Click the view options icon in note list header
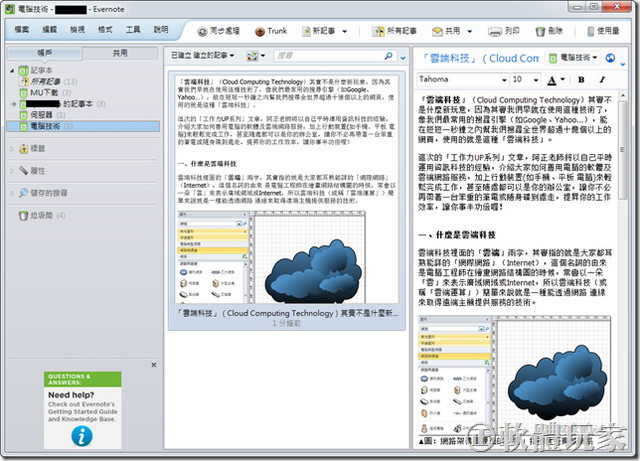The width and height of the screenshot is (640, 461). click(x=252, y=56)
